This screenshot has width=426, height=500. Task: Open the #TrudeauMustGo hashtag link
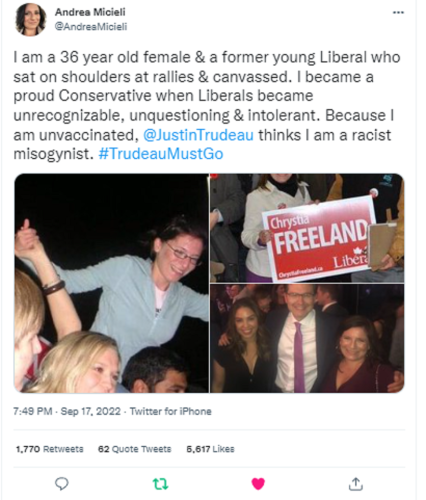point(161,154)
